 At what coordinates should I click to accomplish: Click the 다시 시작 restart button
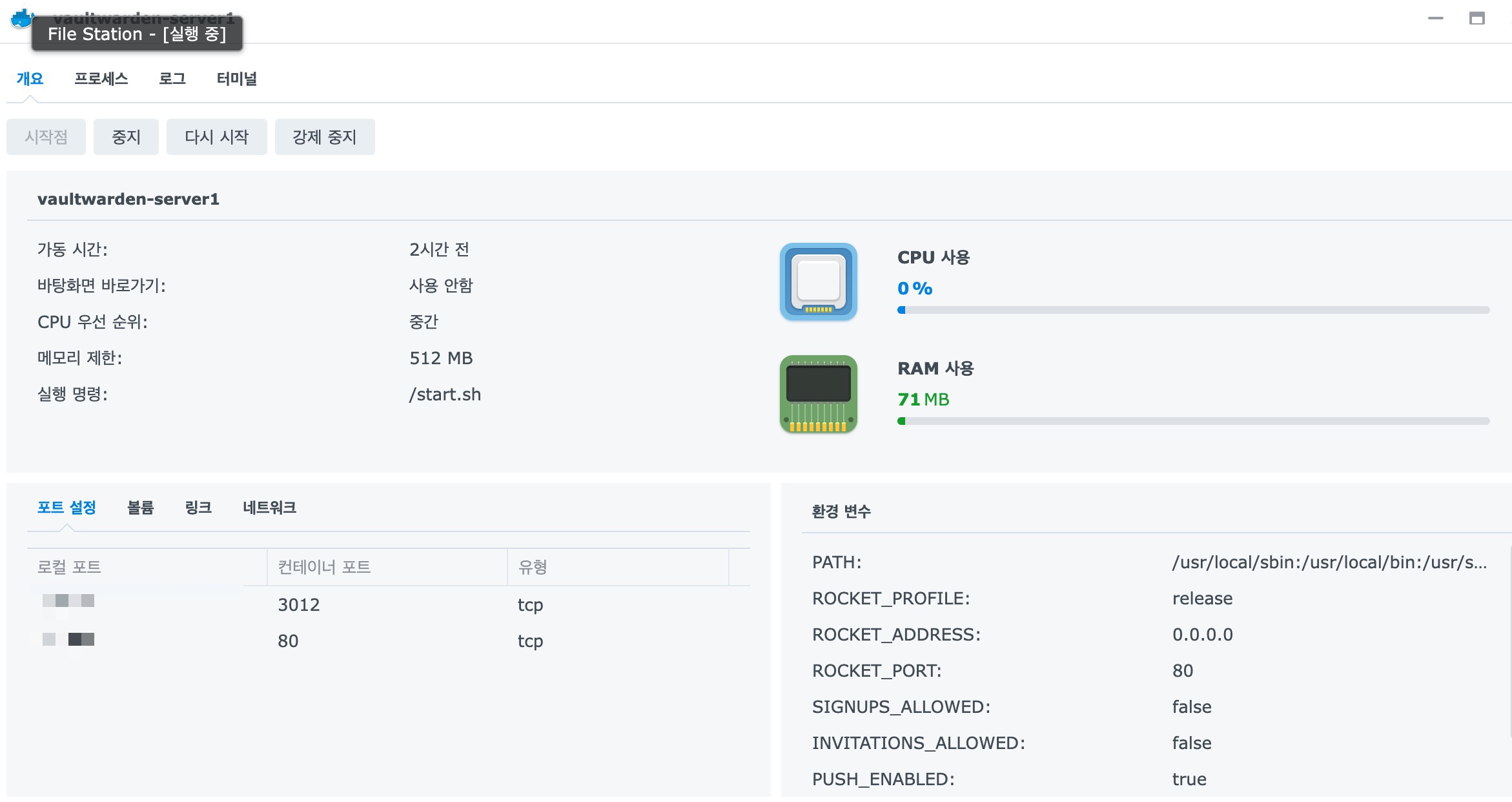pyautogui.click(x=216, y=137)
